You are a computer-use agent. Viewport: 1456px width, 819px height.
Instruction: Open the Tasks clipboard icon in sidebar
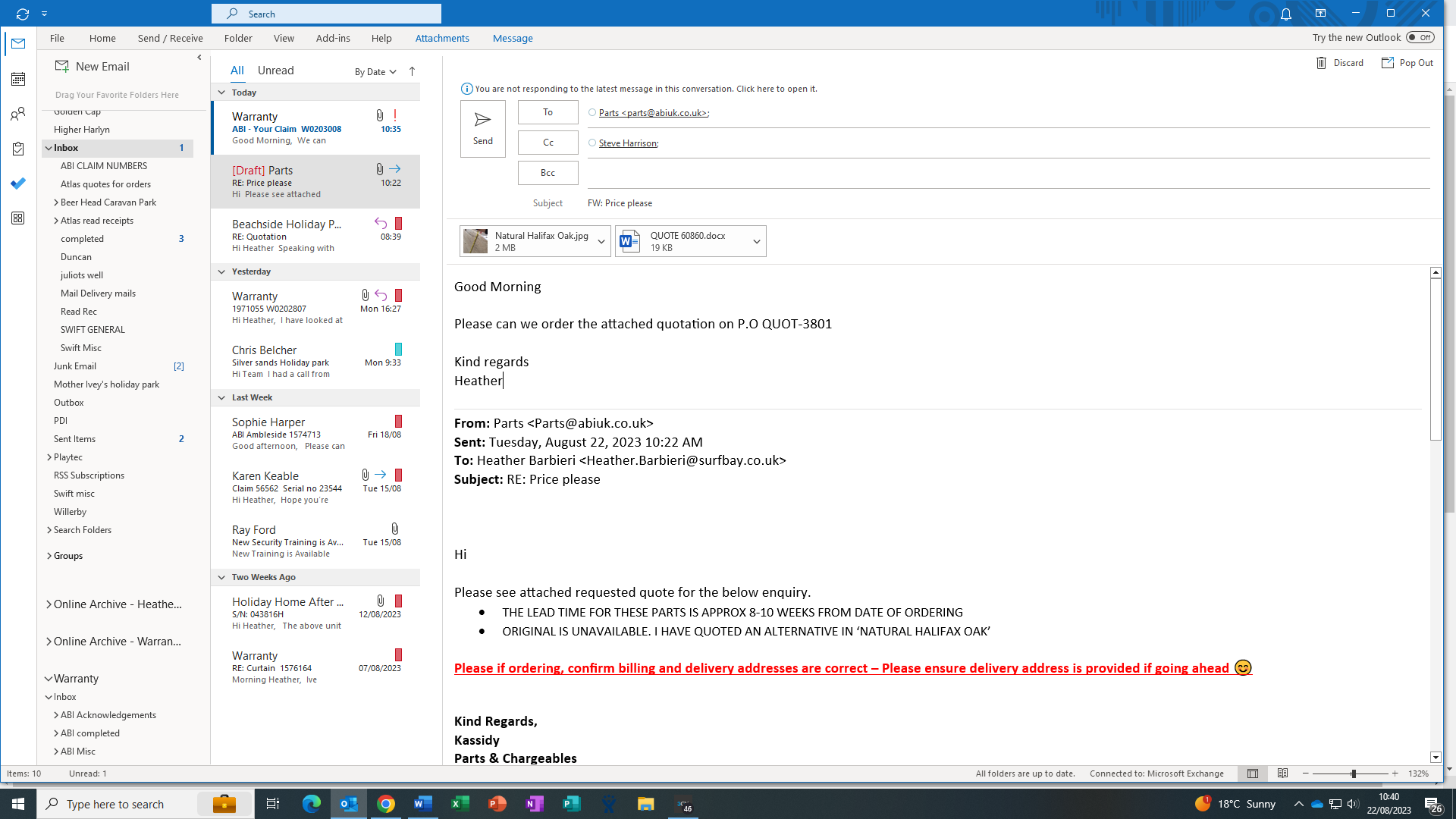click(x=18, y=149)
